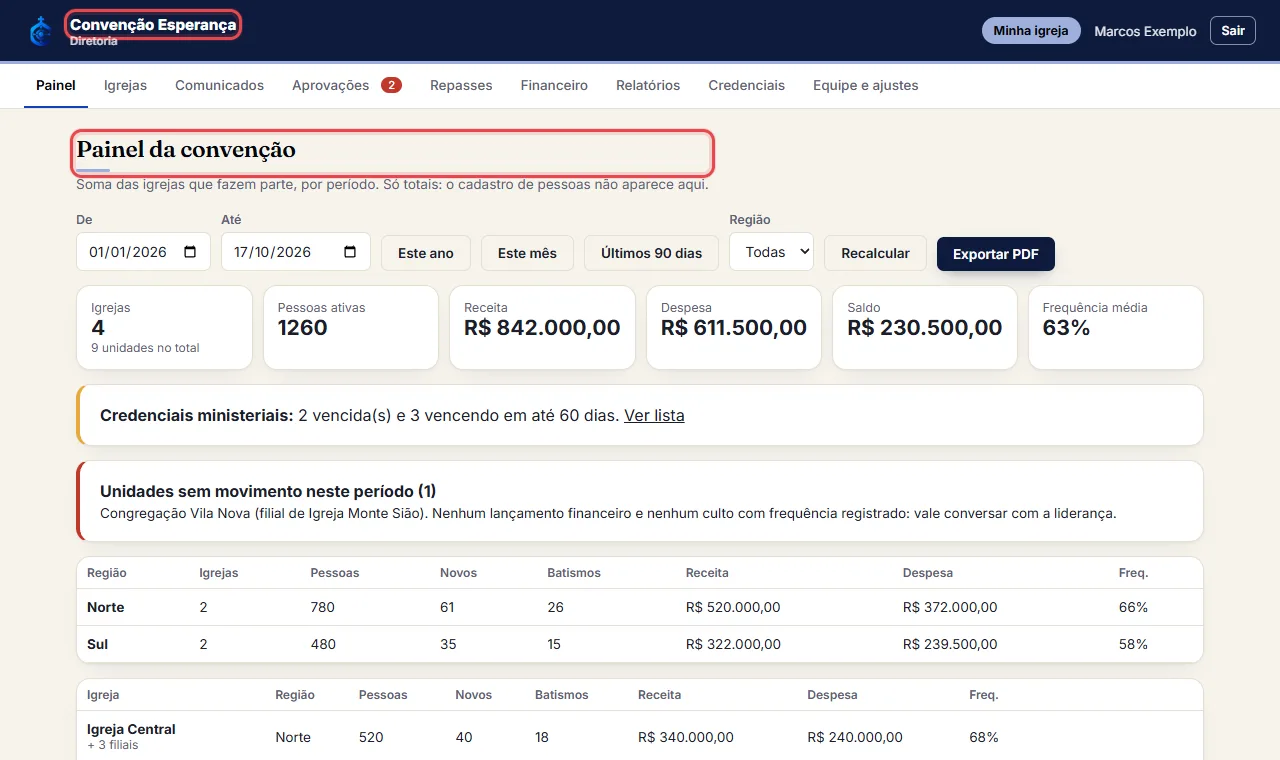1280x760 pixels.
Task: Click the Sair button
Action: pyautogui.click(x=1233, y=31)
